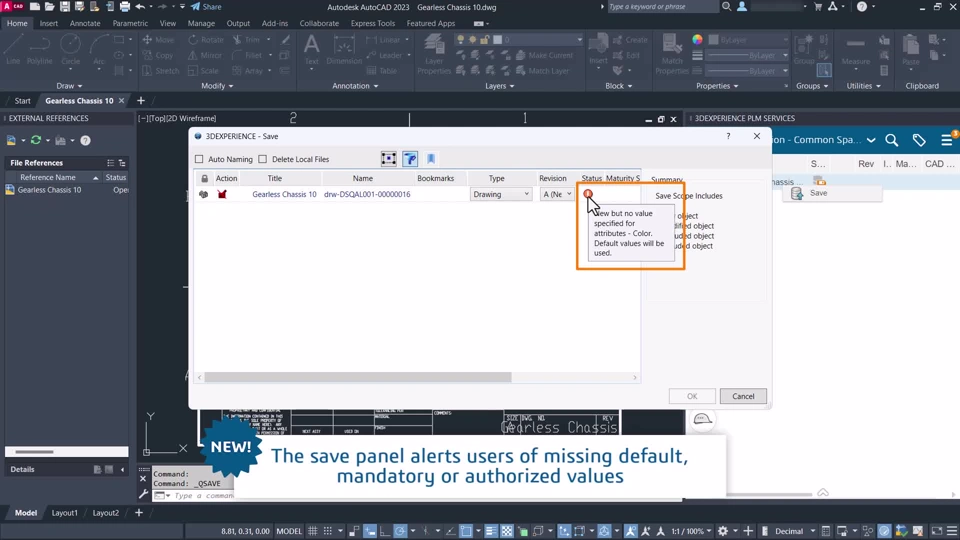The image size is (960, 540).
Task: Click the sign-in user icon in title bar
Action: pos(742,7)
